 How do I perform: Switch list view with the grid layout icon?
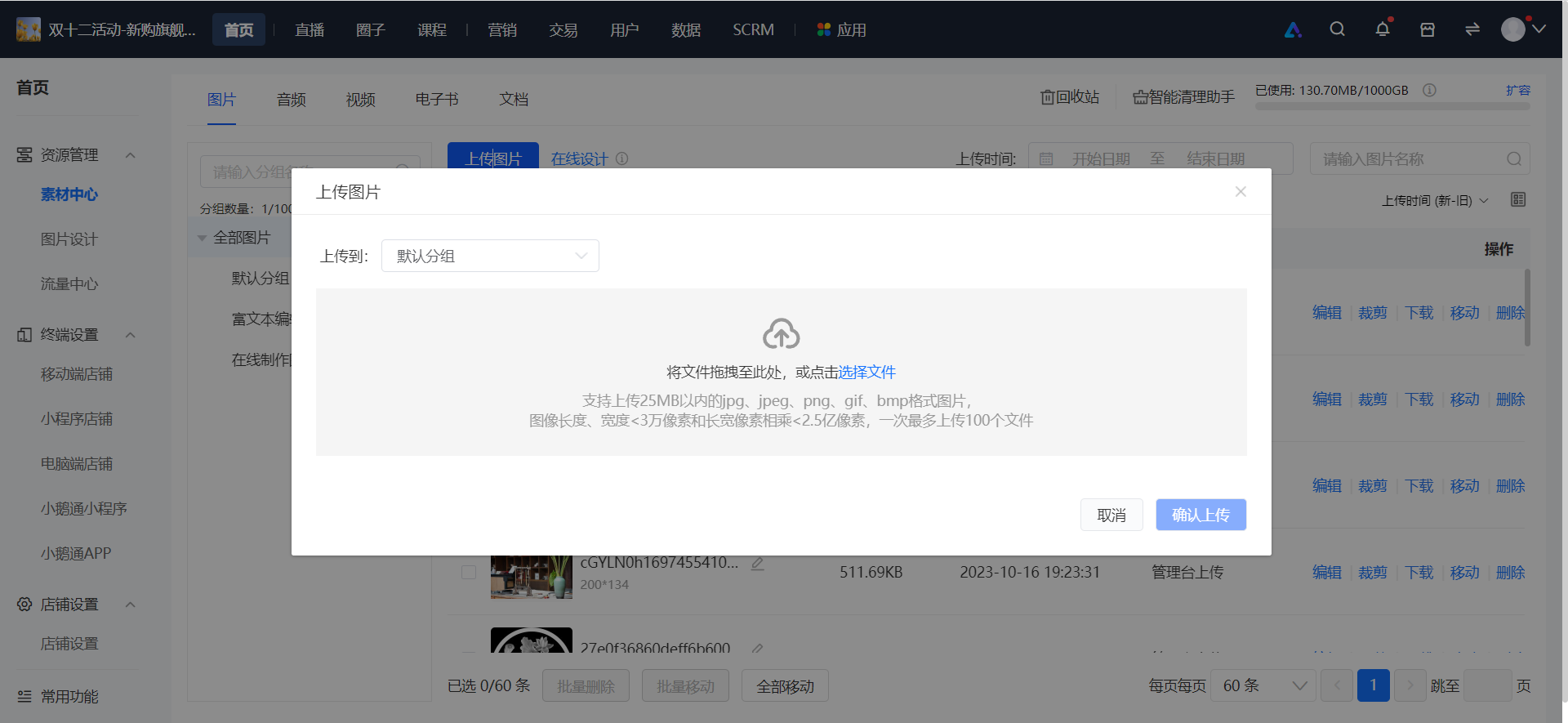pyautogui.click(x=1518, y=199)
